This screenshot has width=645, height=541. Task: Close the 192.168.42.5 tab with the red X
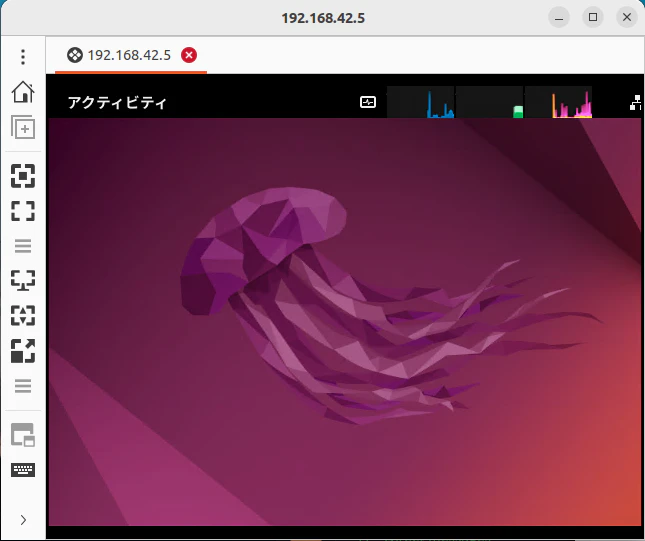point(189,55)
